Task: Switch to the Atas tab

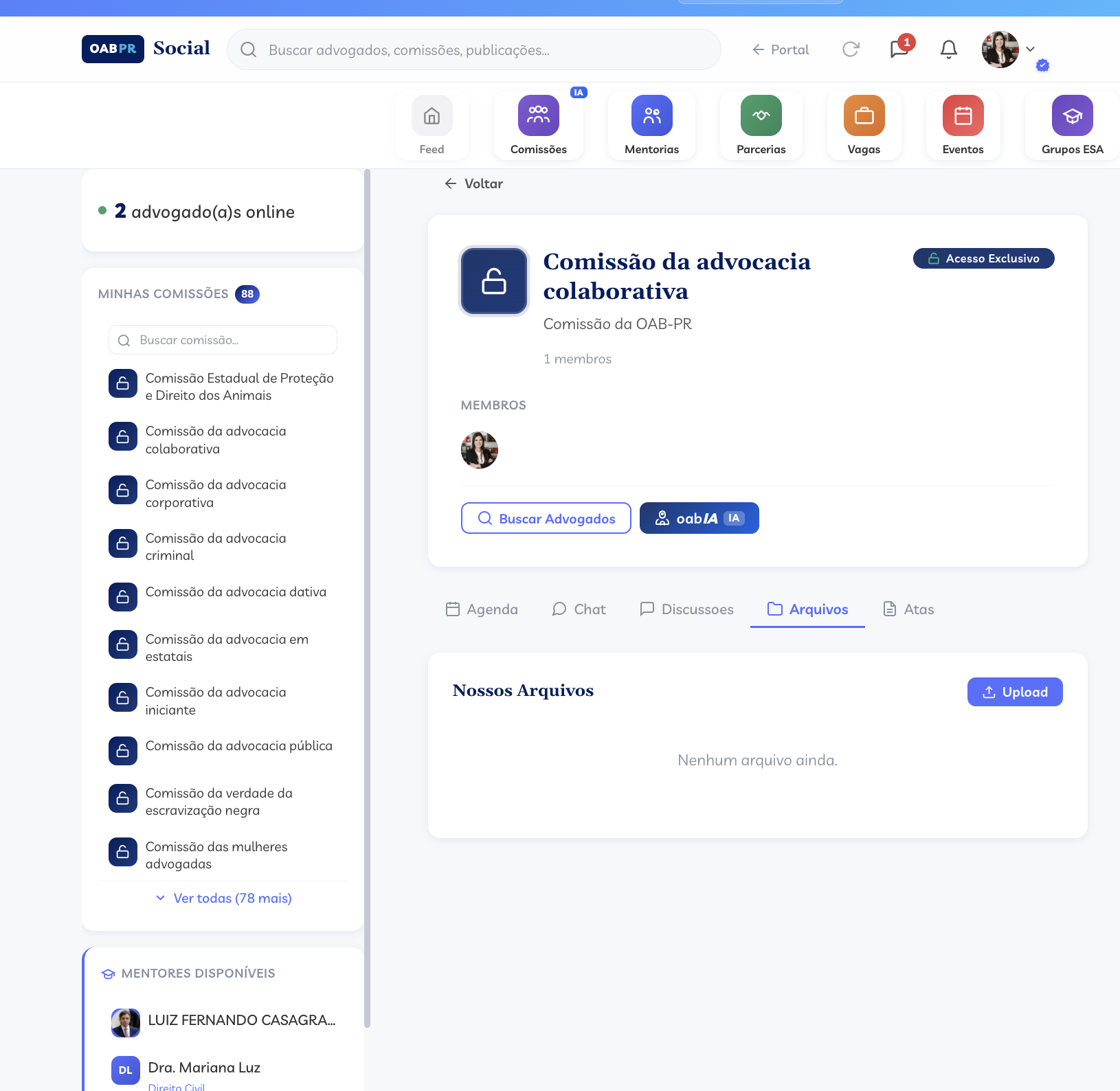Action: tap(908, 609)
